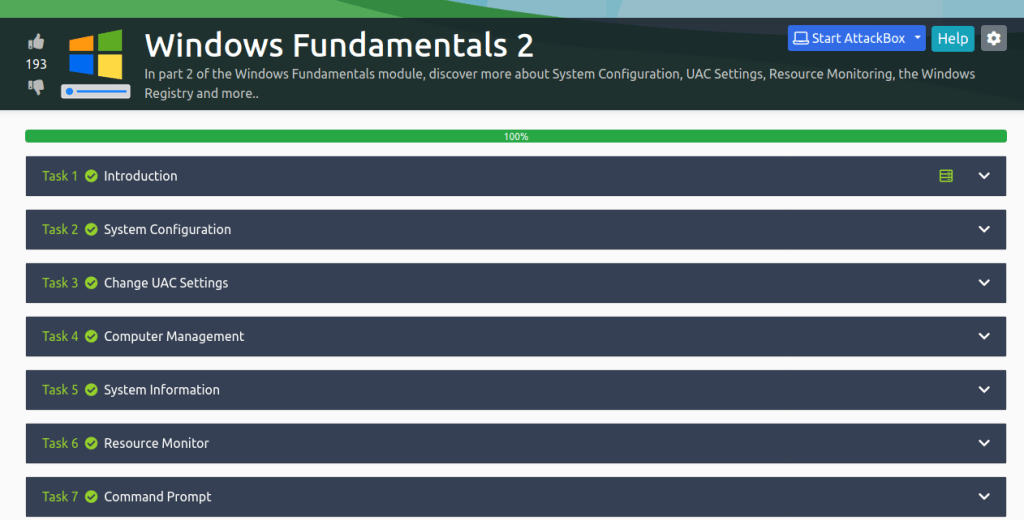
Task: Click the 100% green progress bar
Action: point(515,136)
